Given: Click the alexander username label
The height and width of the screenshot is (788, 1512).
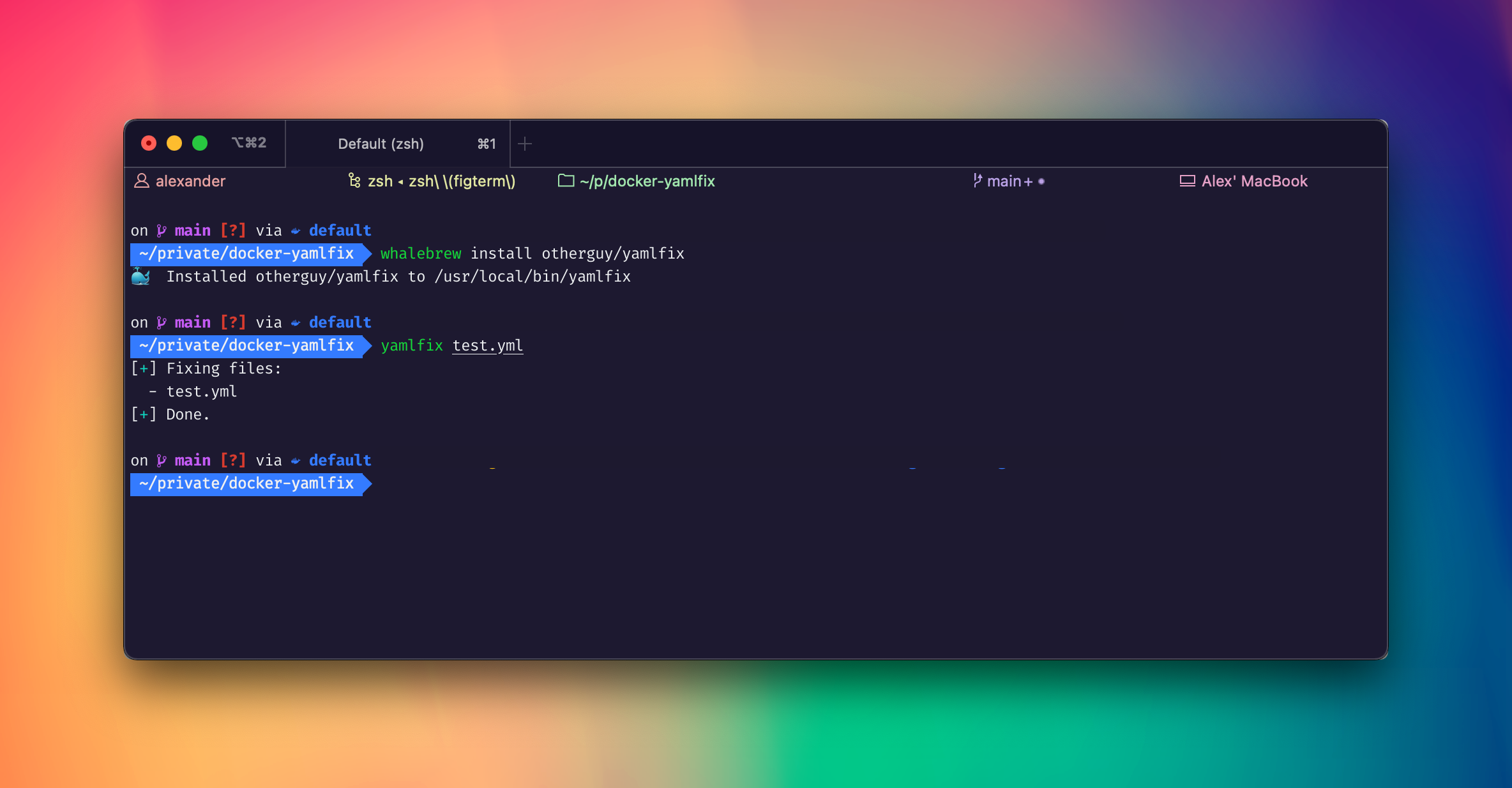Looking at the screenshot, I should tap(190, 181).
